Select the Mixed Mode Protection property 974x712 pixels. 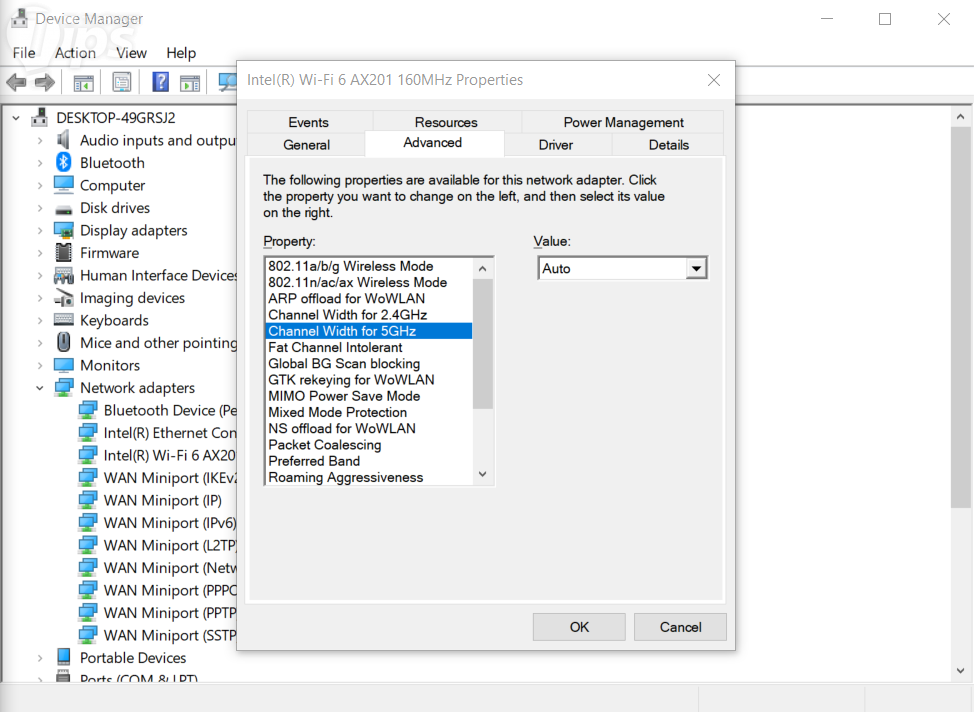tap(369, 412)
